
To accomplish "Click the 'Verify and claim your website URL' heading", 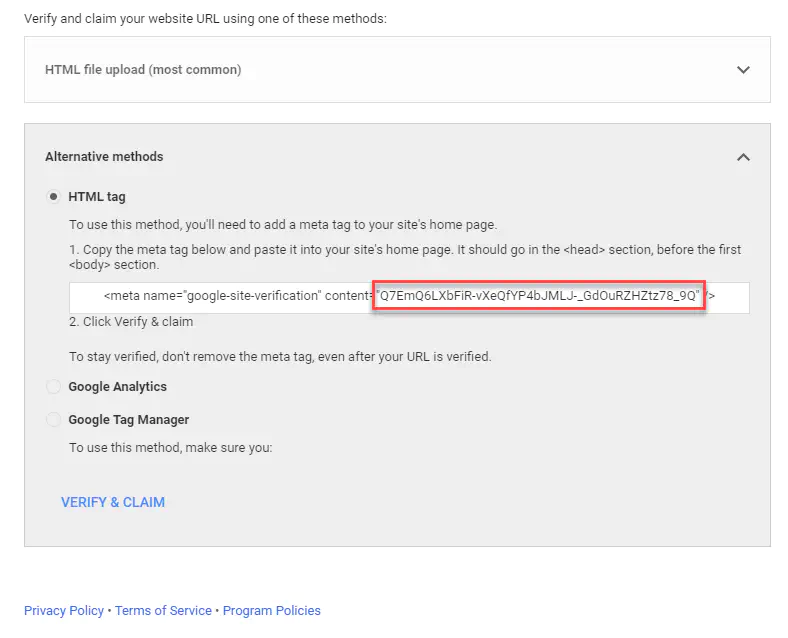I will [205, 18].
